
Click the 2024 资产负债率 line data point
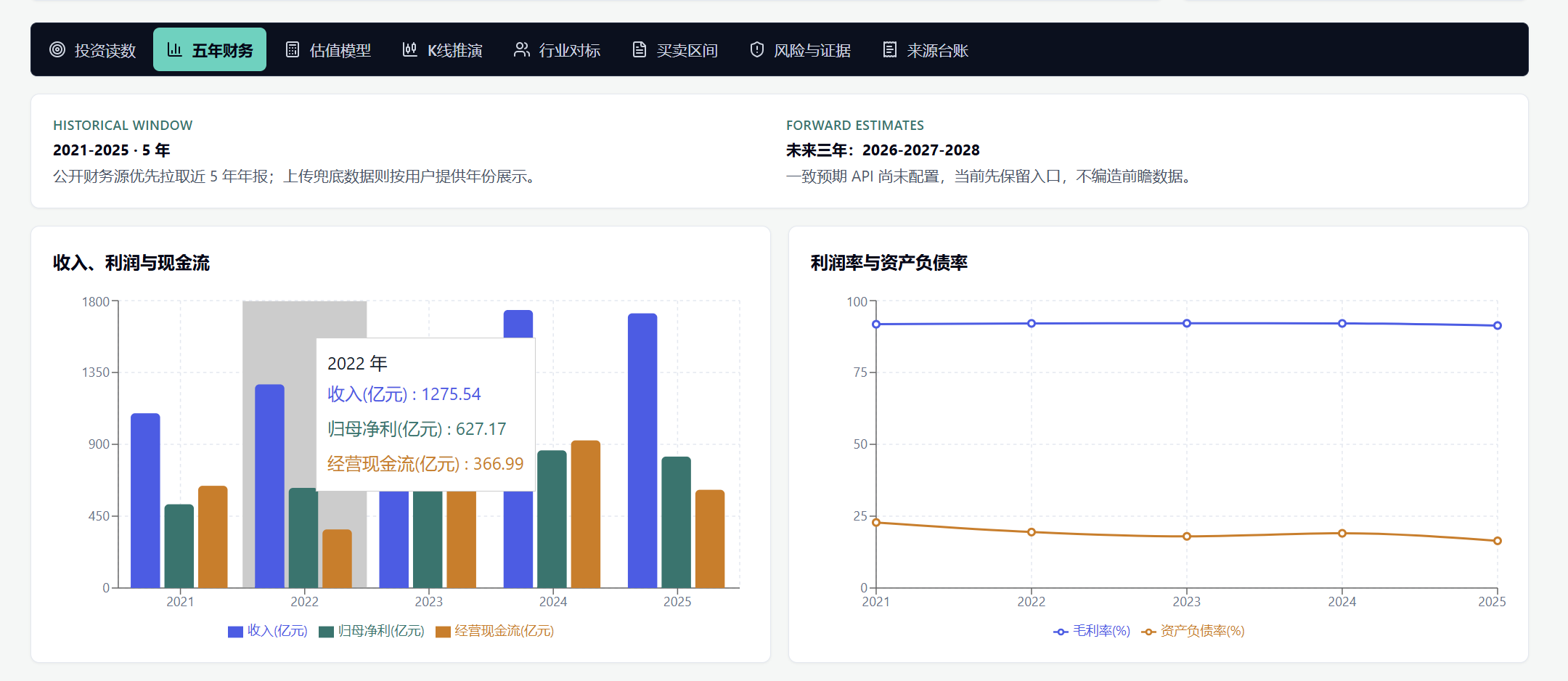1342,533
